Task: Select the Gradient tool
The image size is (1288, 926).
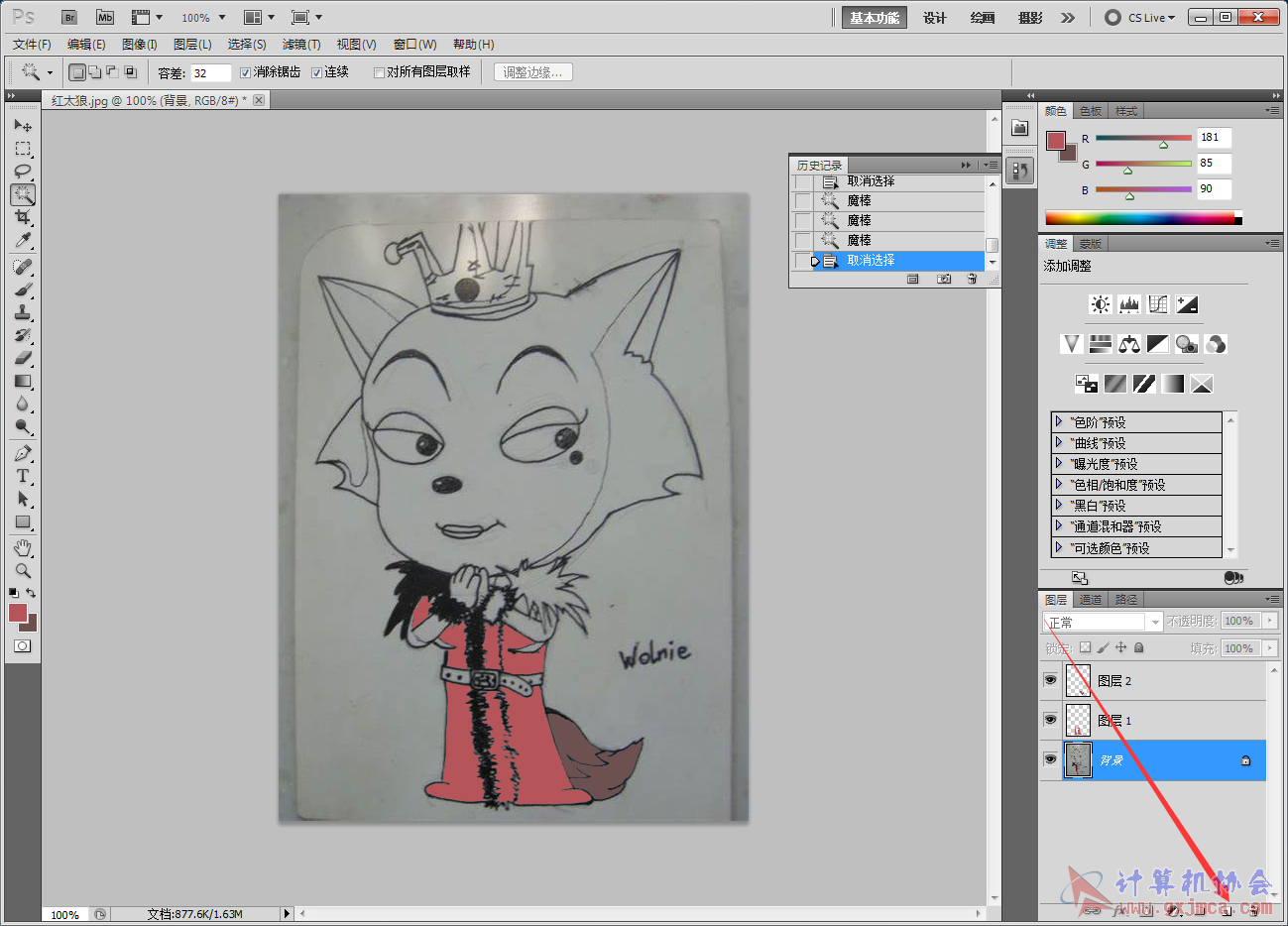Action: point(23,381)
